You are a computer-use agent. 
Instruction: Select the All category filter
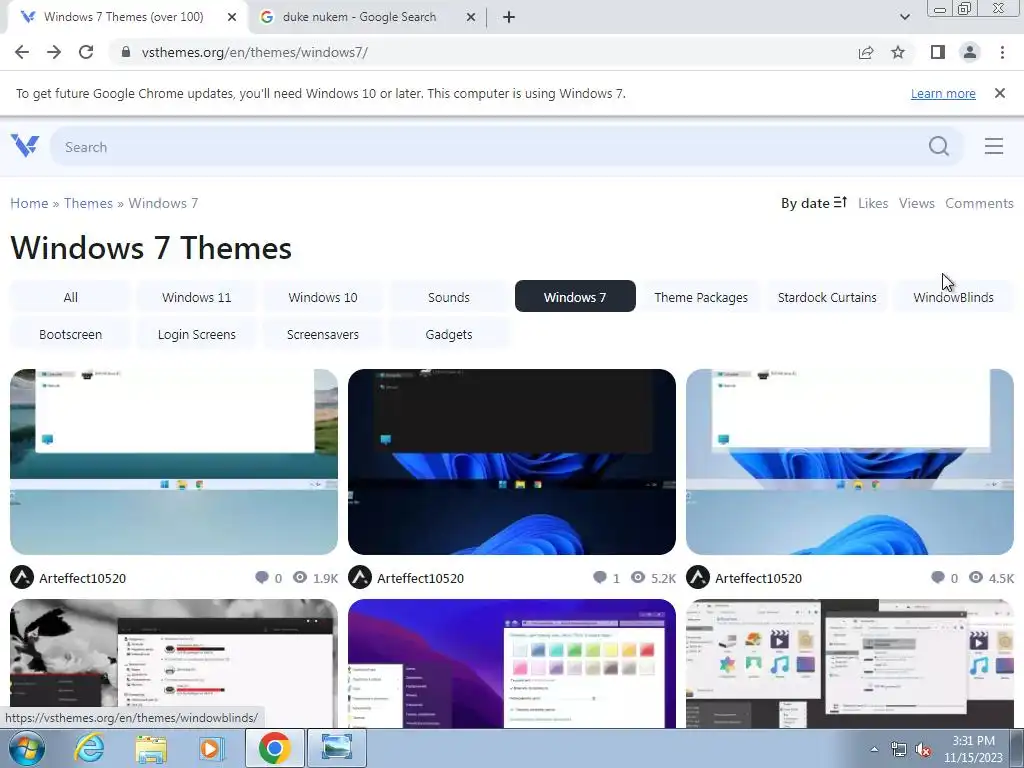tap(71, 297)
